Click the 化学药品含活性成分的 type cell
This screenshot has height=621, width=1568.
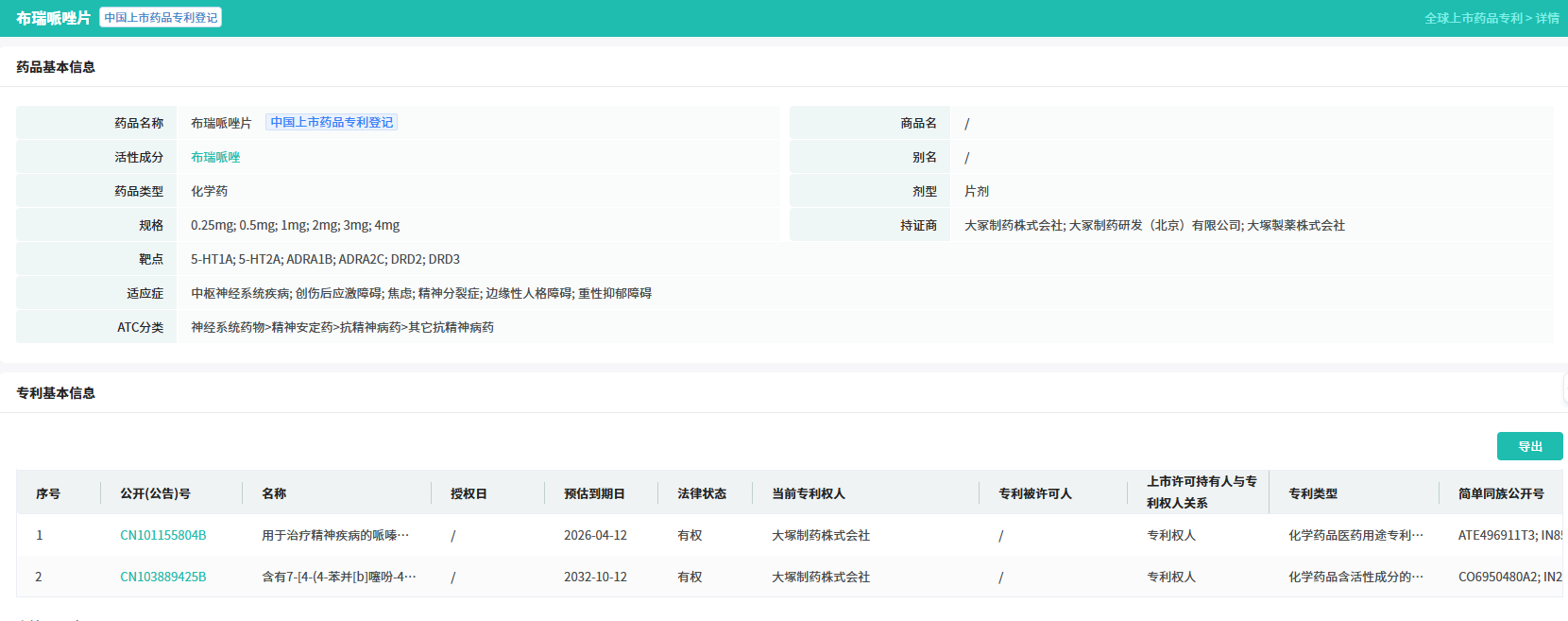point(1355,577)
